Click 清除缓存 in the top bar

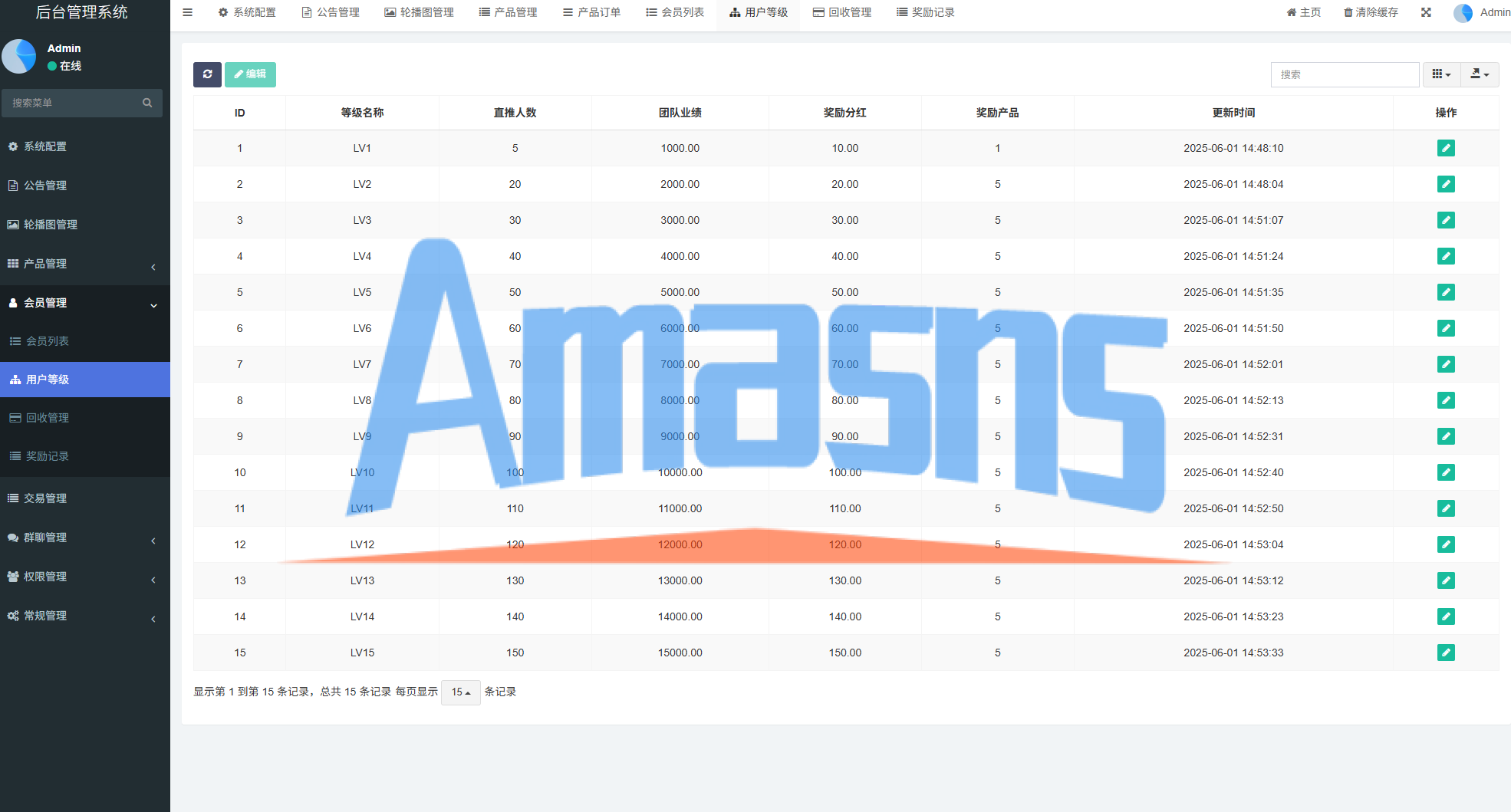(1371, 12)
